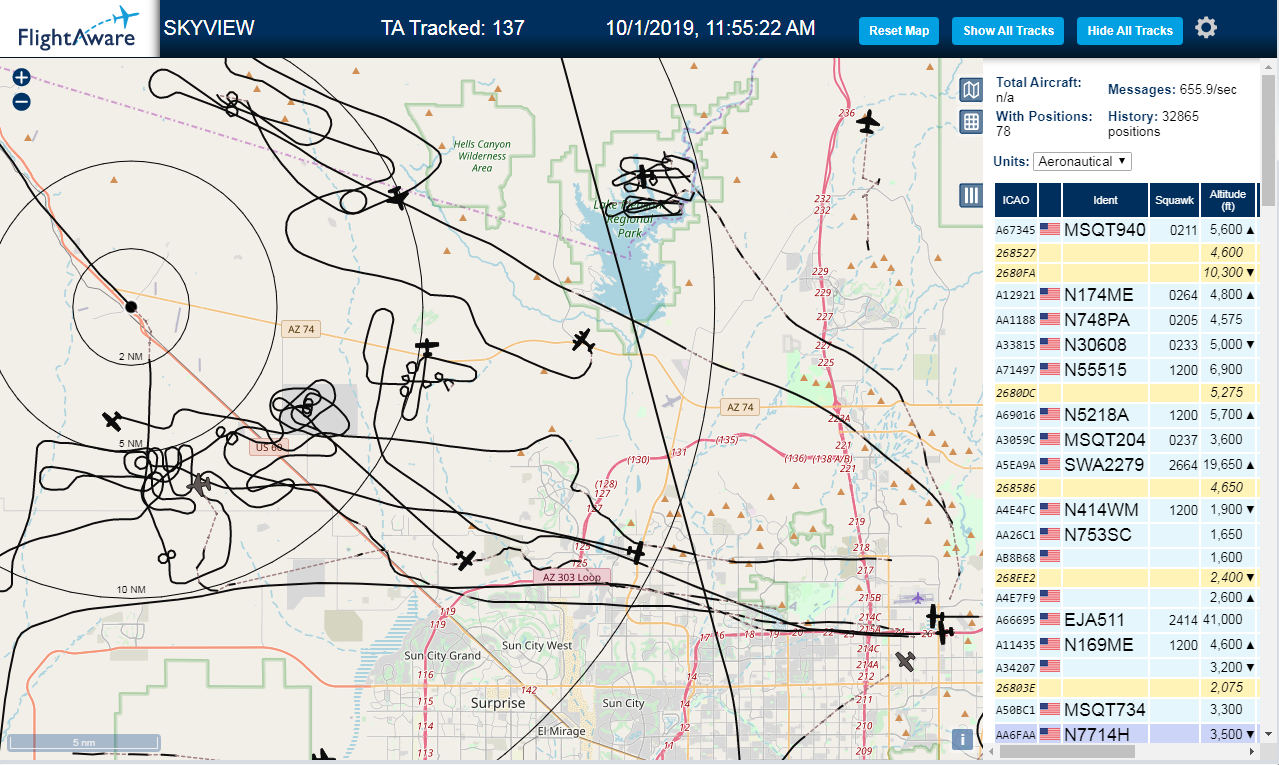Select the MSQT734 aircraft row

(1125, 710)
